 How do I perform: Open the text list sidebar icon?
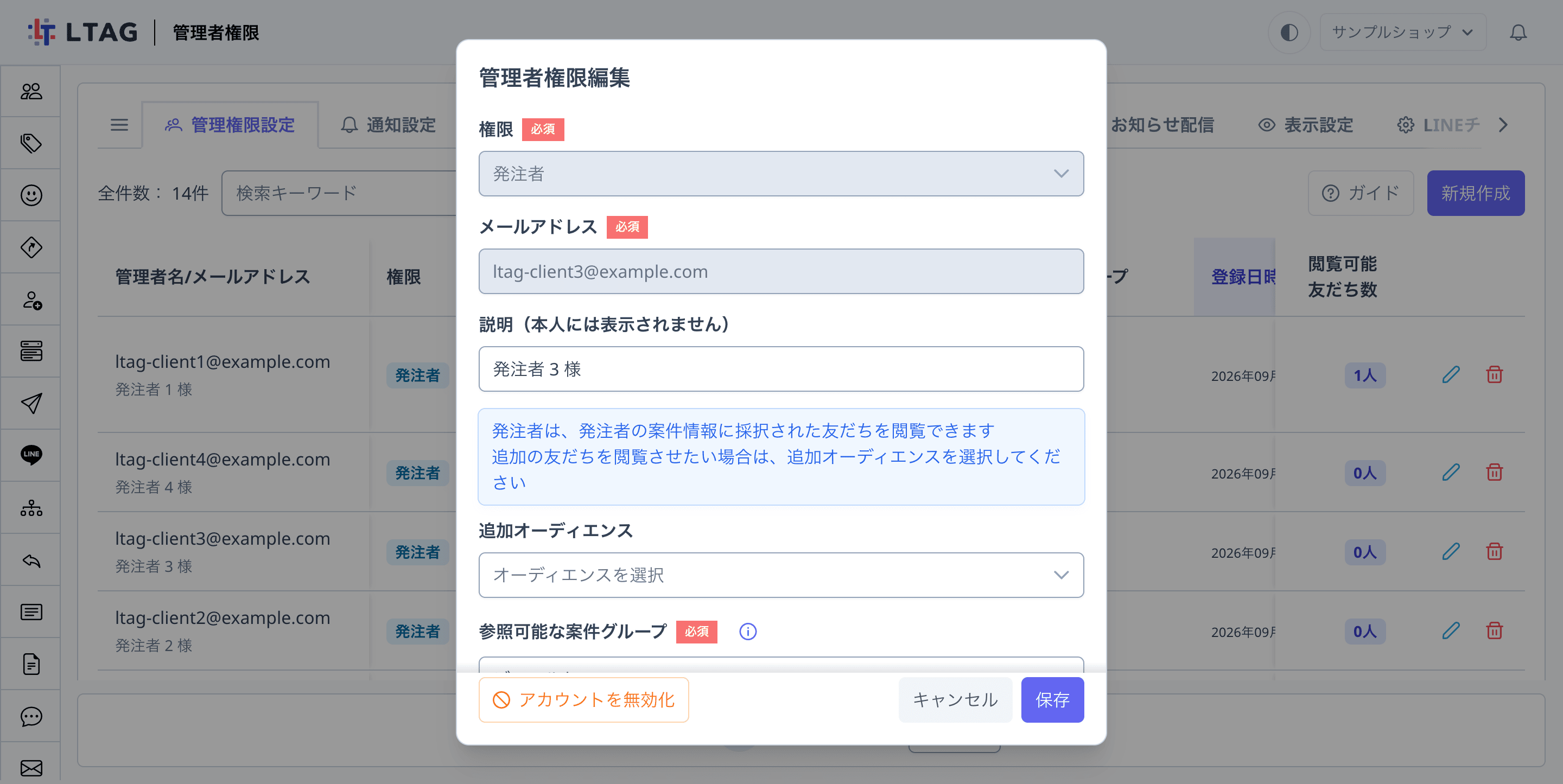tap(31, 611)
